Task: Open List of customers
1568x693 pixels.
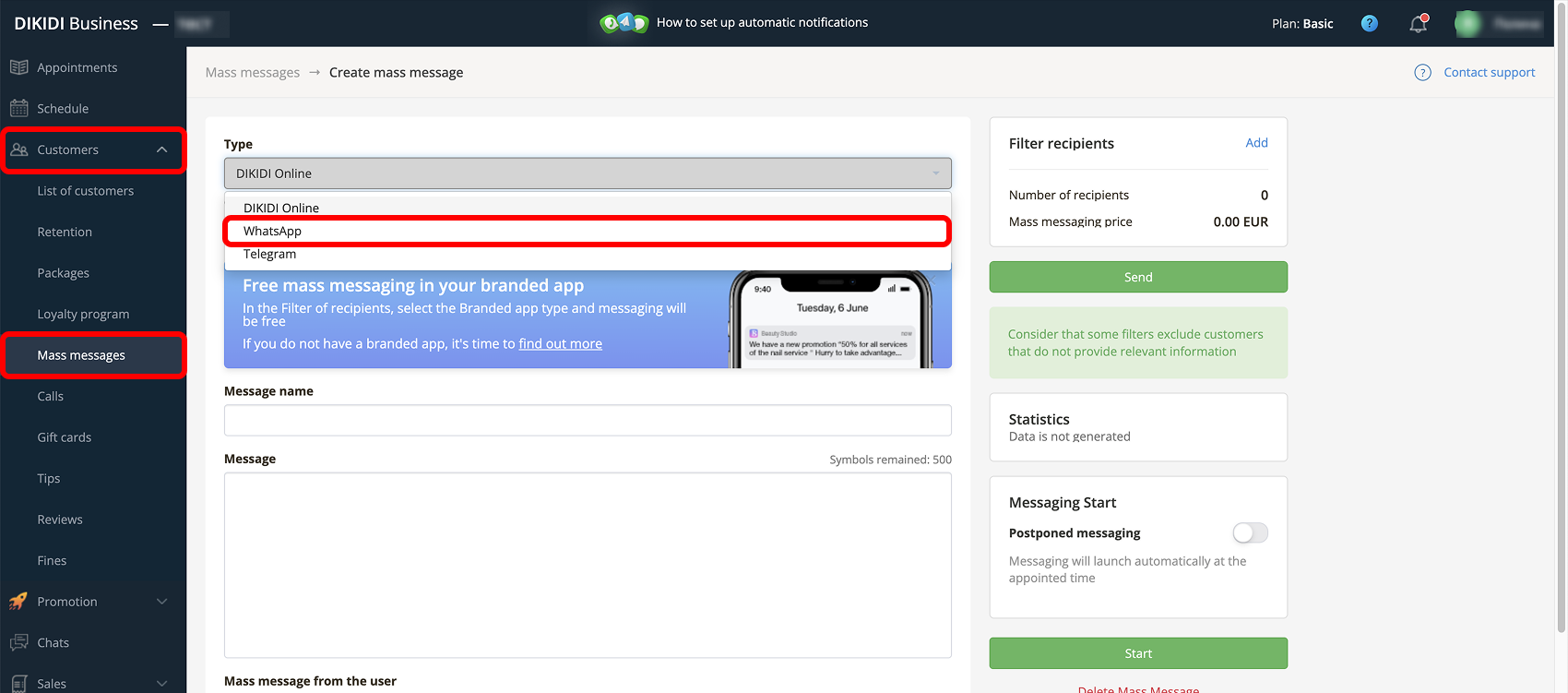Action: point(85,191)
